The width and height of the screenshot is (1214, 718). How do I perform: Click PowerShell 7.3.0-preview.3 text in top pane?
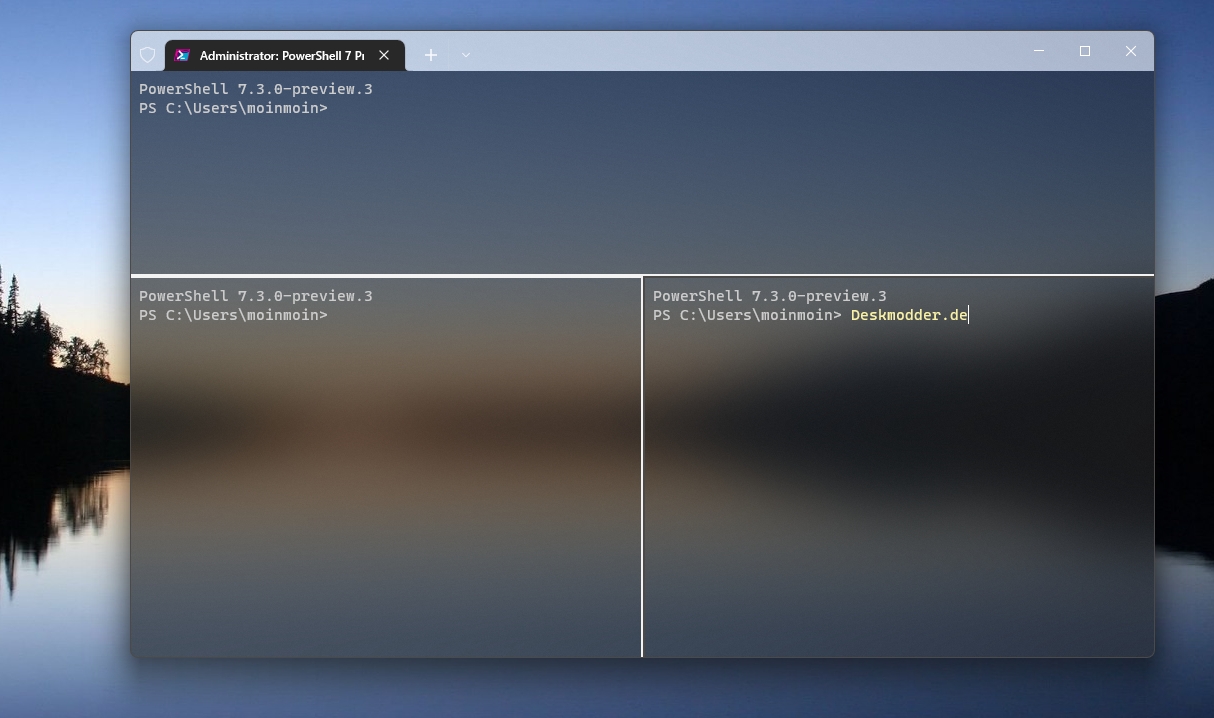[256, 89]
